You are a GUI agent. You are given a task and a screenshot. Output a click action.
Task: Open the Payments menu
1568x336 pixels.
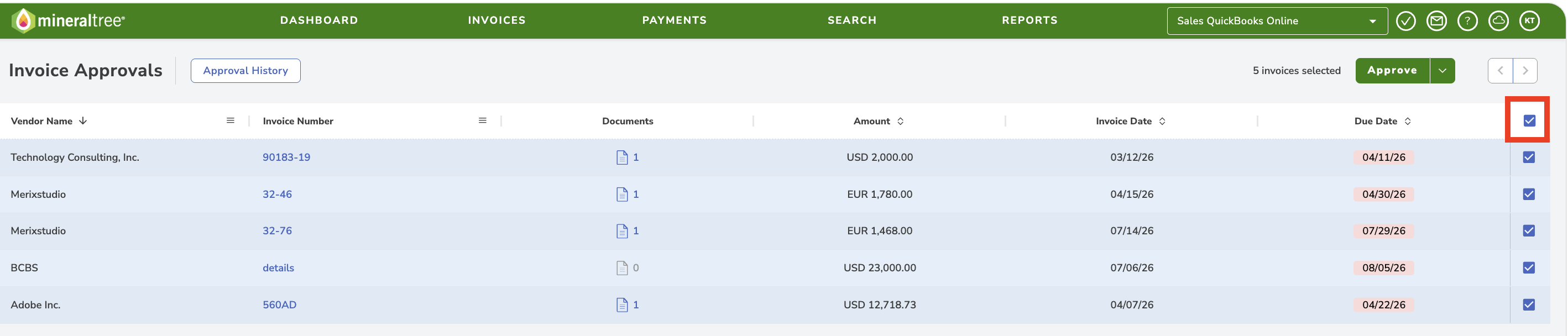675,20
